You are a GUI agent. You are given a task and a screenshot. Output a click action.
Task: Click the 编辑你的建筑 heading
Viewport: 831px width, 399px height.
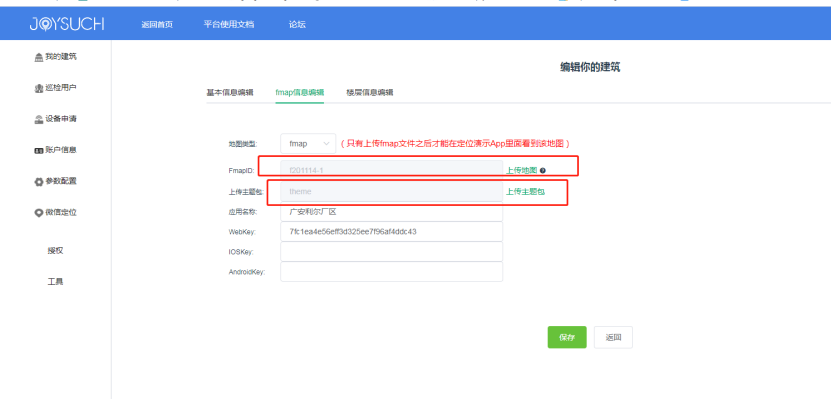click(x=590, y=67)
